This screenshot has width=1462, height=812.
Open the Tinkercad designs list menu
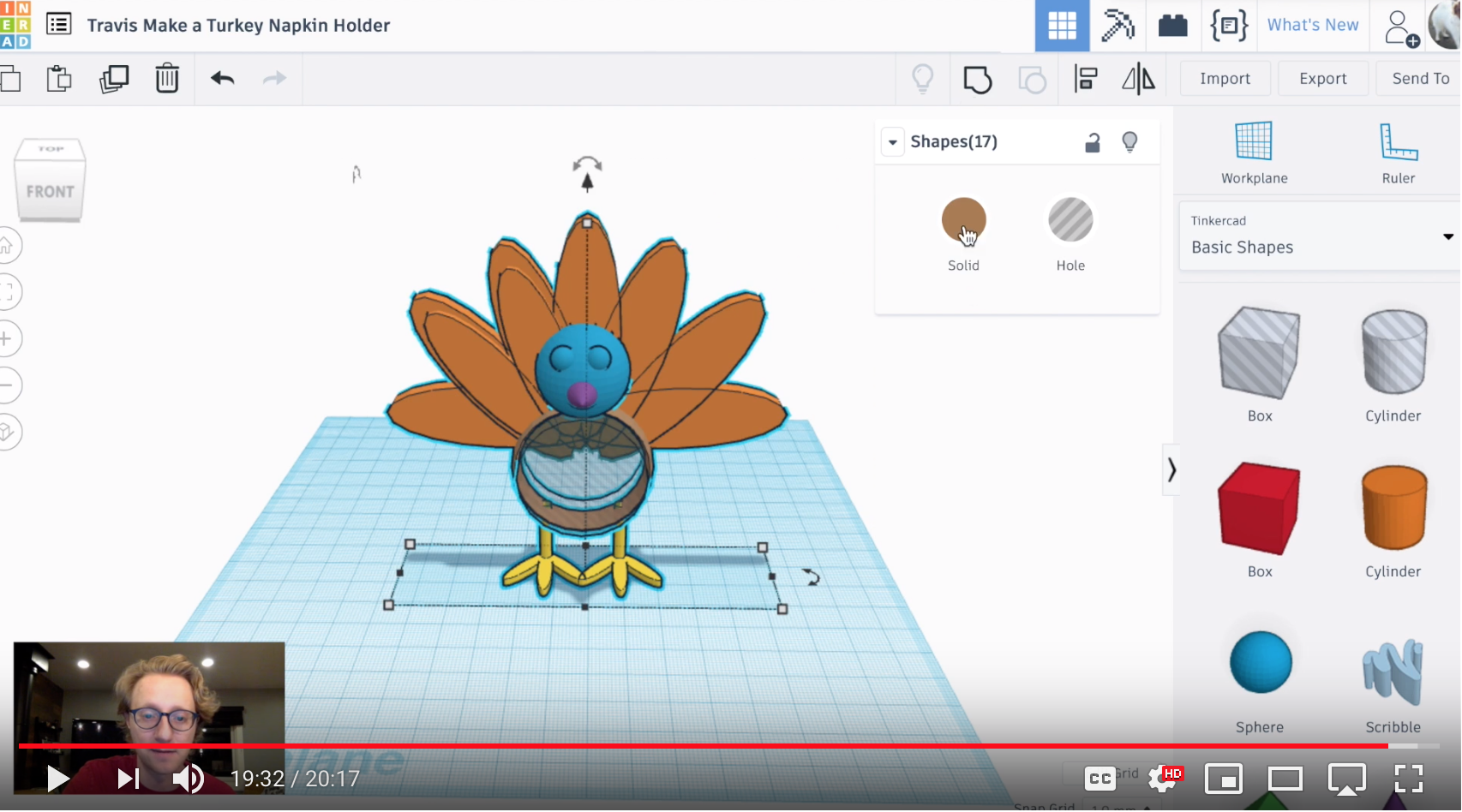pos(58,25)
